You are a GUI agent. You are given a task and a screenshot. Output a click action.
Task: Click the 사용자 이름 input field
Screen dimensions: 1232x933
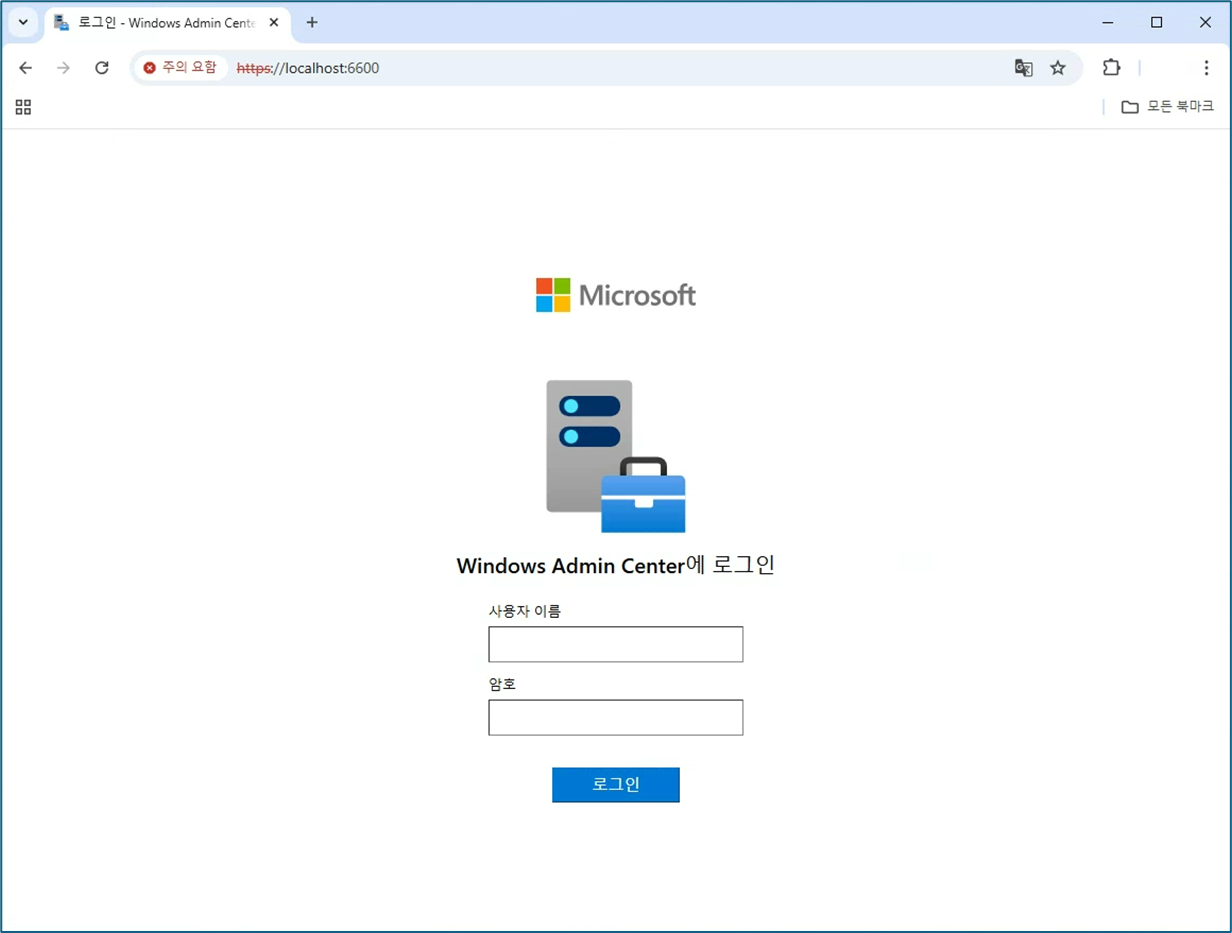[x=615, y=644]
